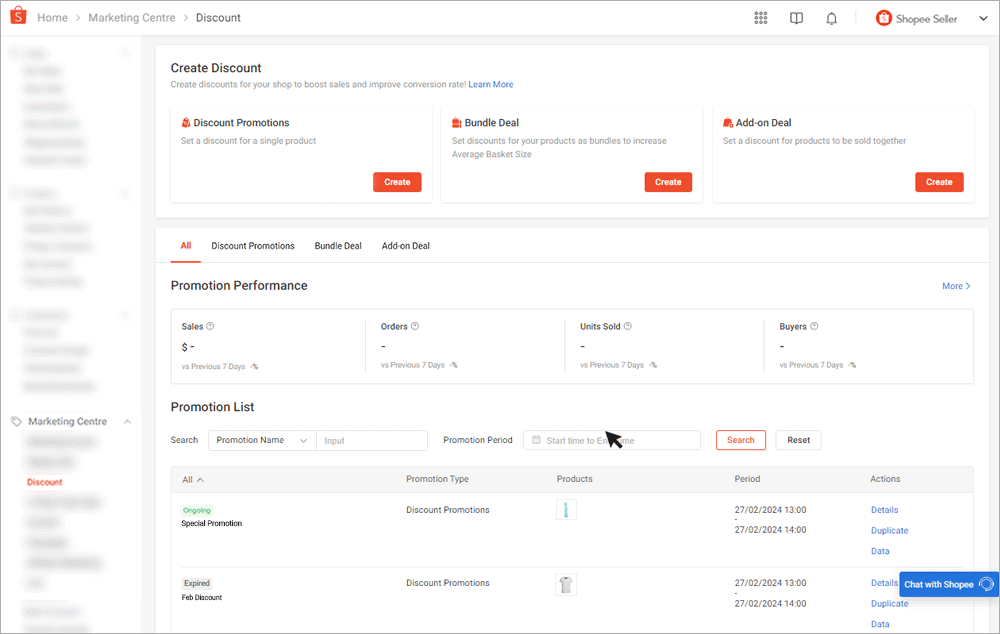The height and width of the screenshot is (634, 1000).
Task: Create a new Discount Promotion
Action: point(397,182)
